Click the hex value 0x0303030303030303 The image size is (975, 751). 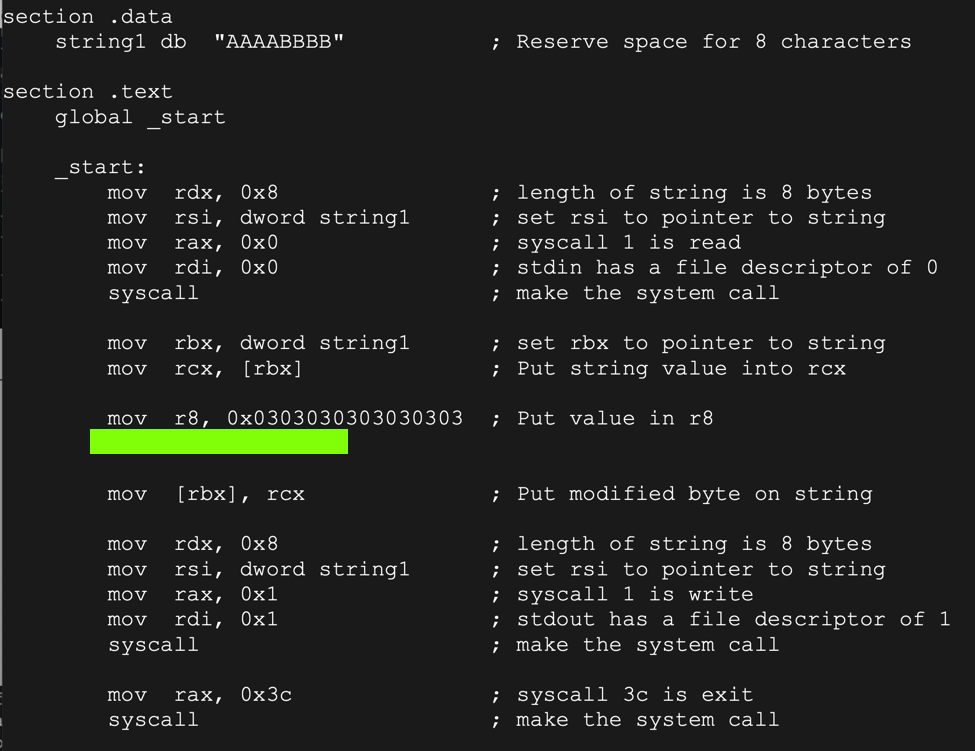tap(345, 418)
